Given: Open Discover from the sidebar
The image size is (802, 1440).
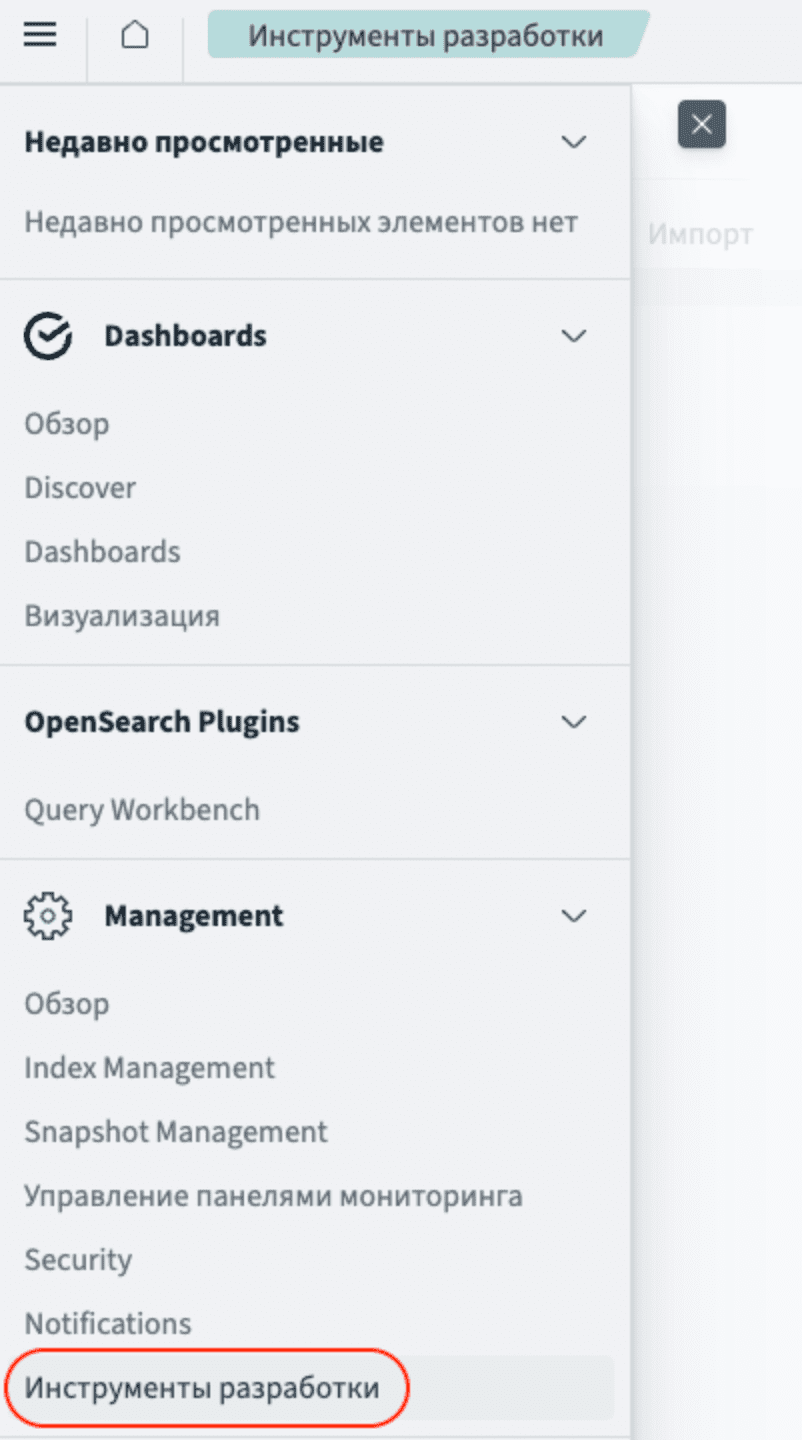Looking at the screenshot, I should [80, 488].
